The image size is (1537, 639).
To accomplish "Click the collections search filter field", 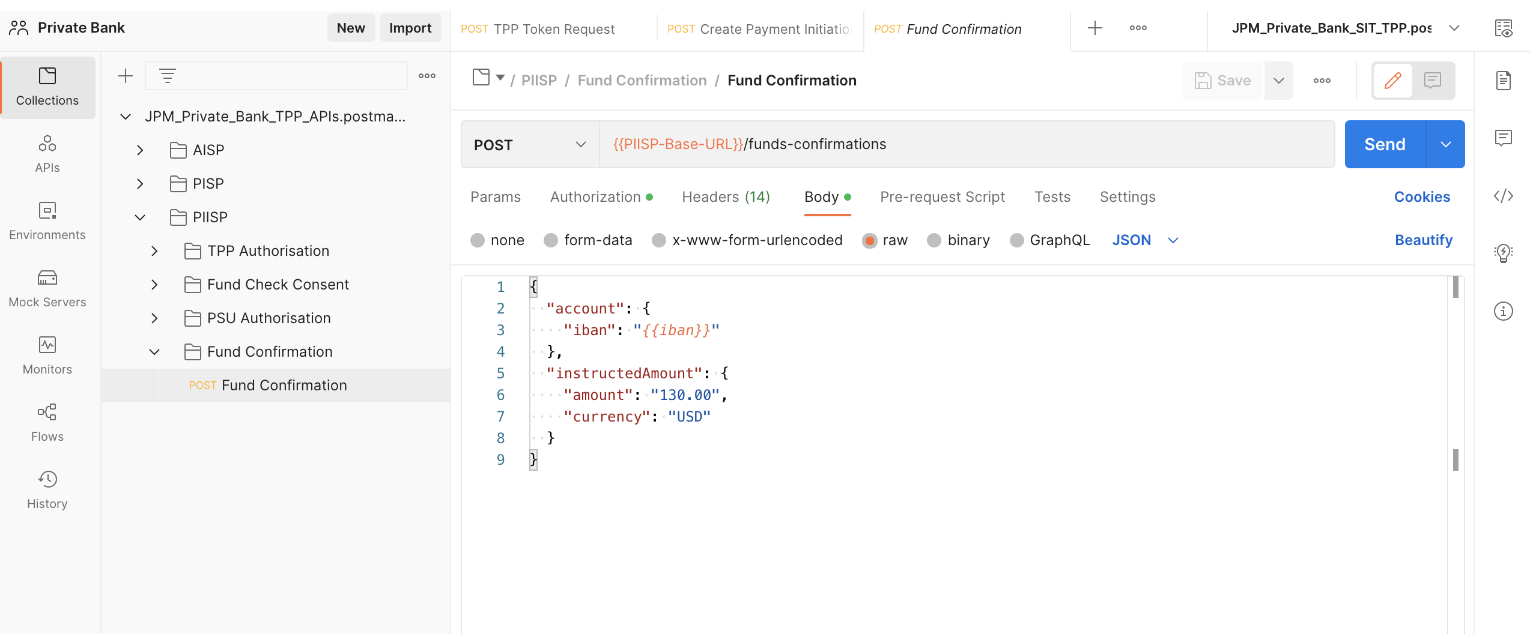I will [x=276, y=76].
